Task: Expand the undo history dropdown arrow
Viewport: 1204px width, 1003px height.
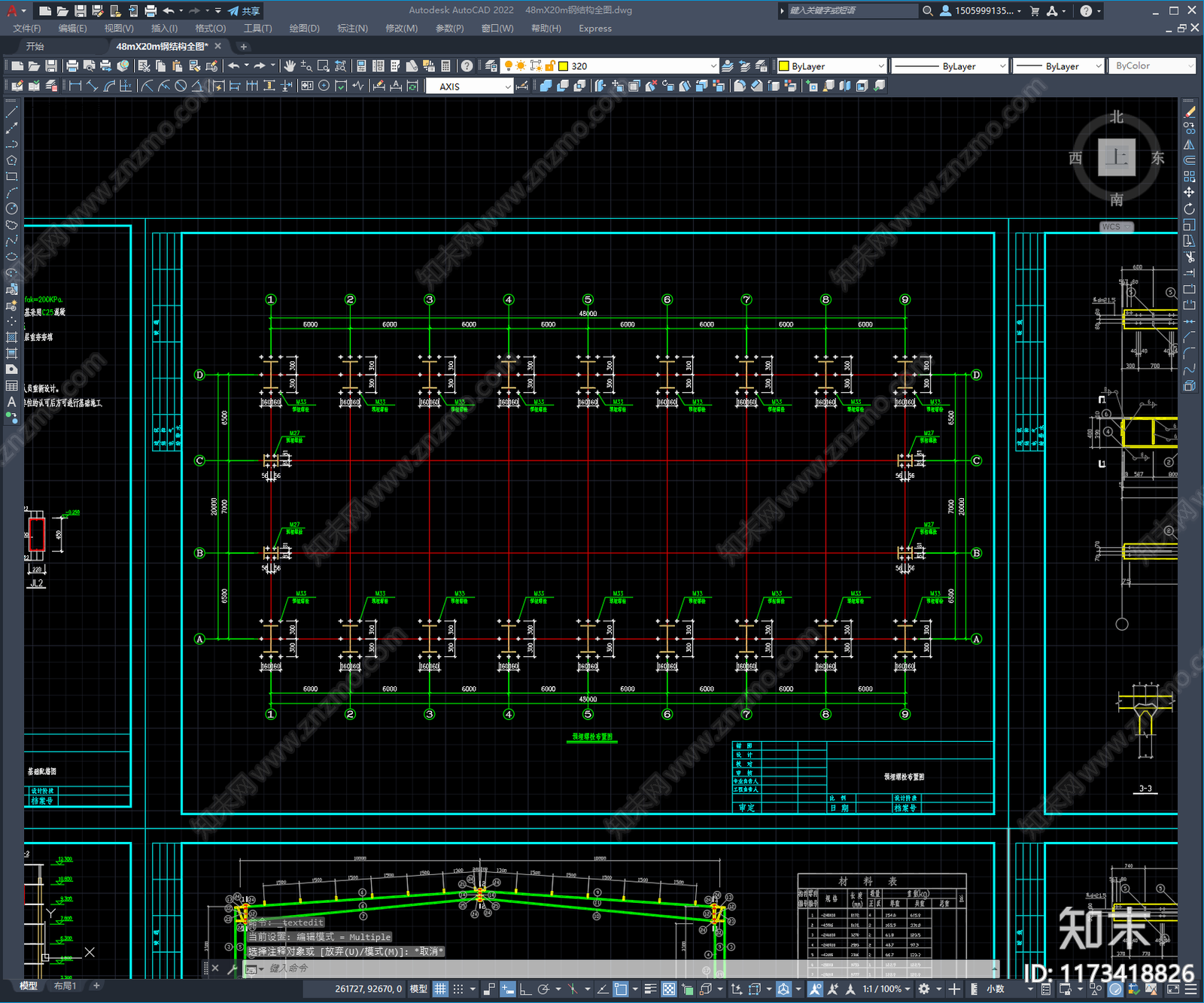Action: tap(246, 66)
